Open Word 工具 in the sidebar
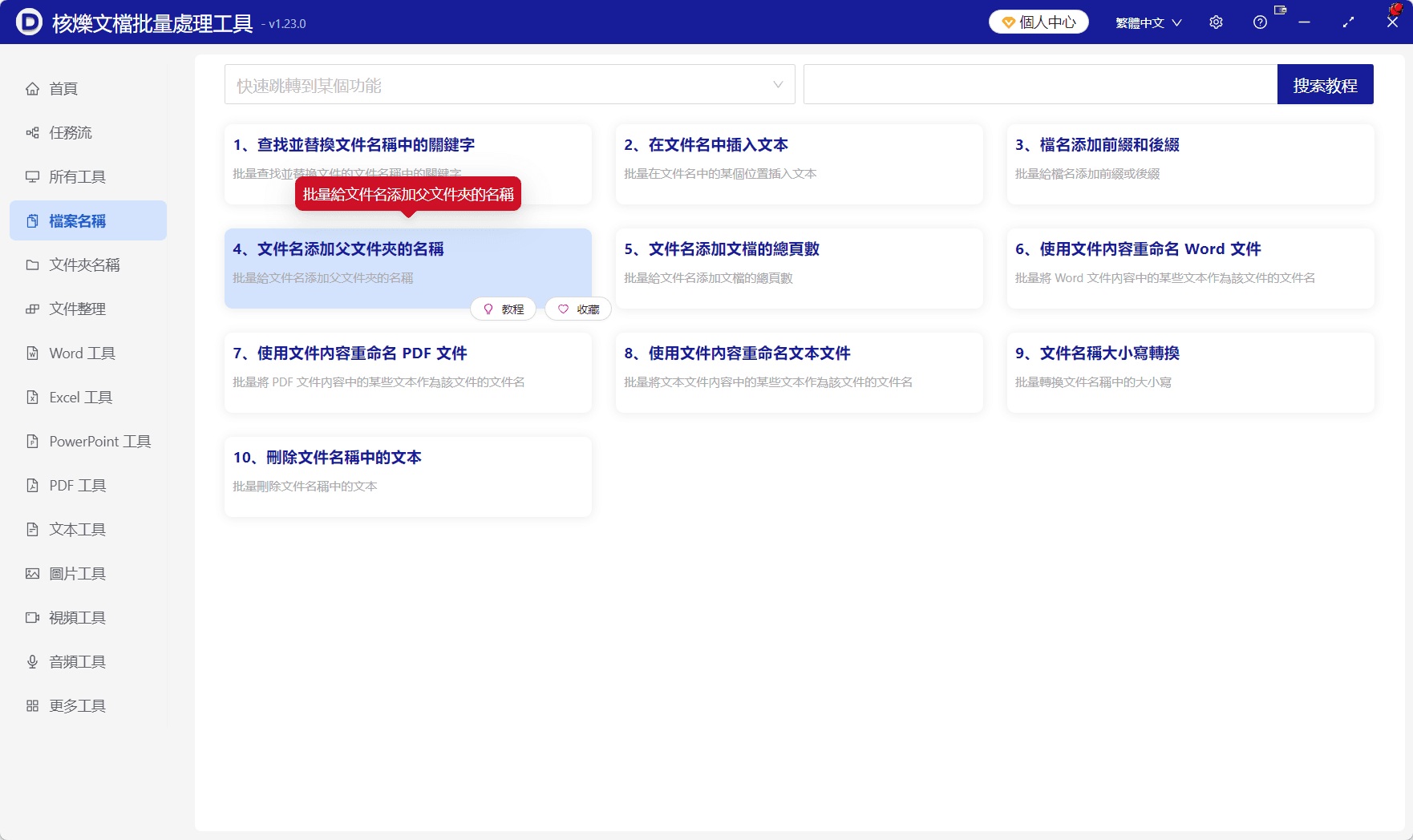 (88, 353)
